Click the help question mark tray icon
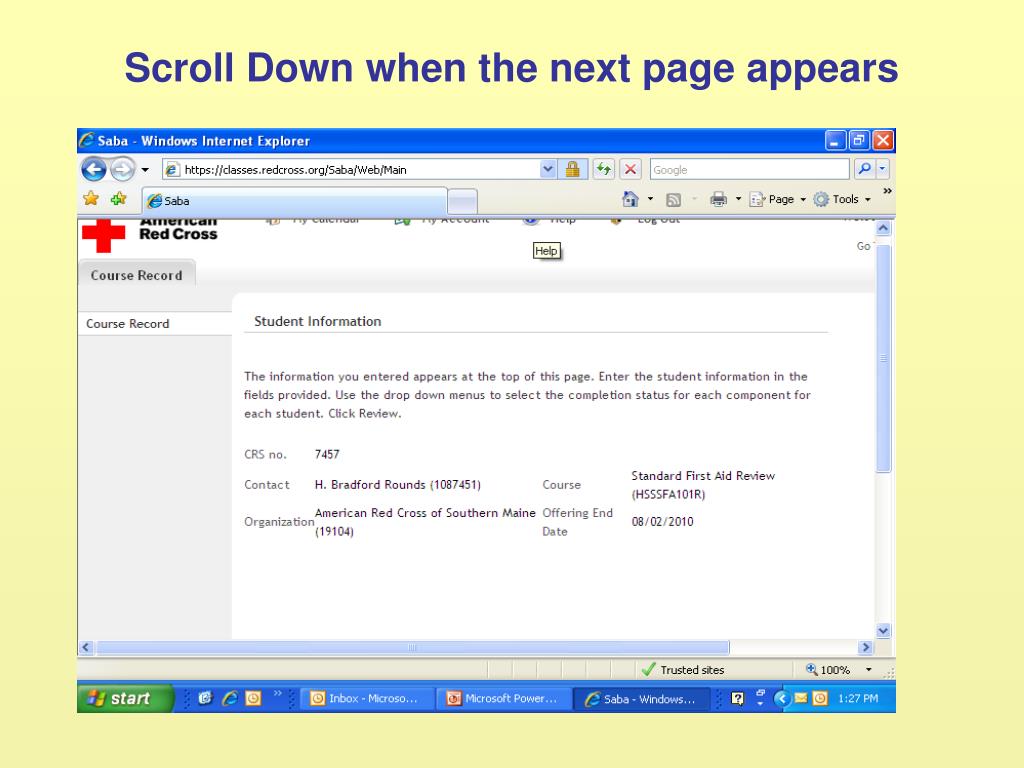This screenshot has height=768, width=1024. click(x=737, y=699)
